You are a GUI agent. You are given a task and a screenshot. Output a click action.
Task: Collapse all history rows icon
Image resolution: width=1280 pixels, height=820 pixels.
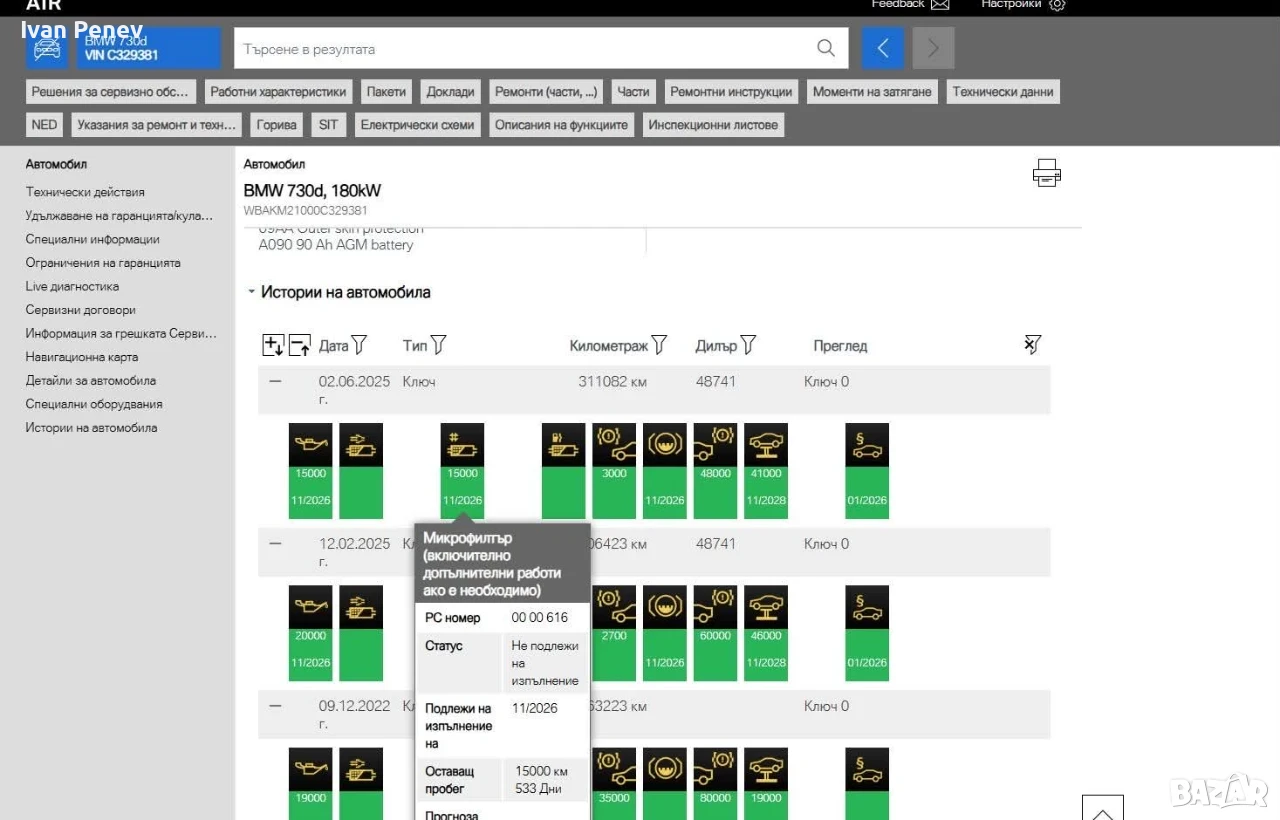tap(299, 345)
